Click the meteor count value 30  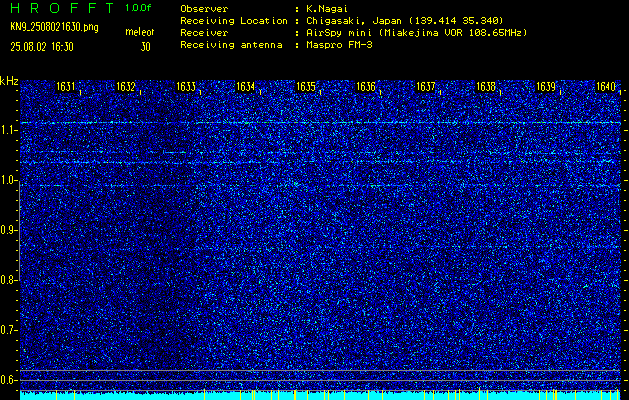[x=146, y=47]
